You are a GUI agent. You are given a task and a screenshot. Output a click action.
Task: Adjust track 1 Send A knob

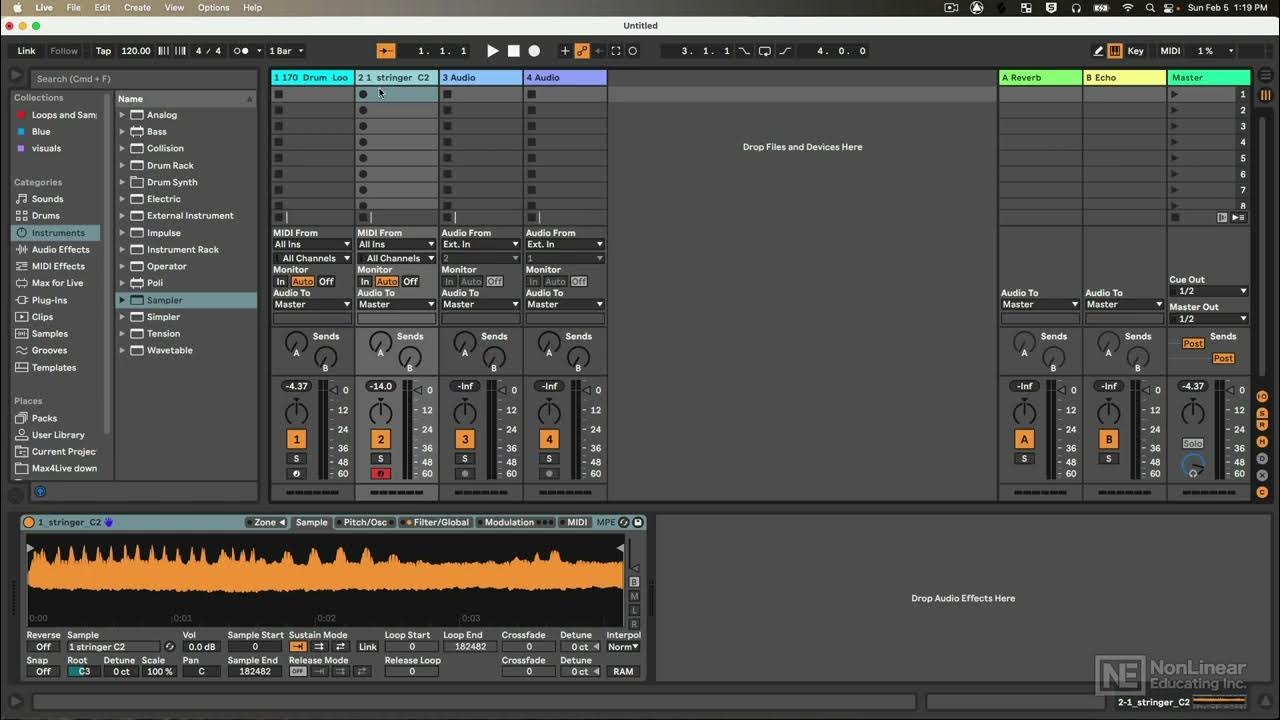tap(296, 343)
